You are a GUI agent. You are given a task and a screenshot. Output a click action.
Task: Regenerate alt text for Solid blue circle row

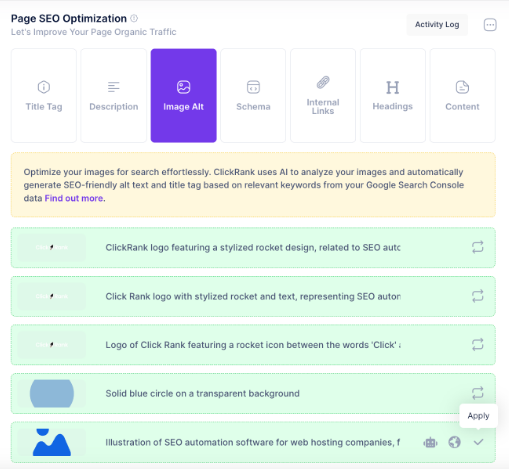pos(477,393)
